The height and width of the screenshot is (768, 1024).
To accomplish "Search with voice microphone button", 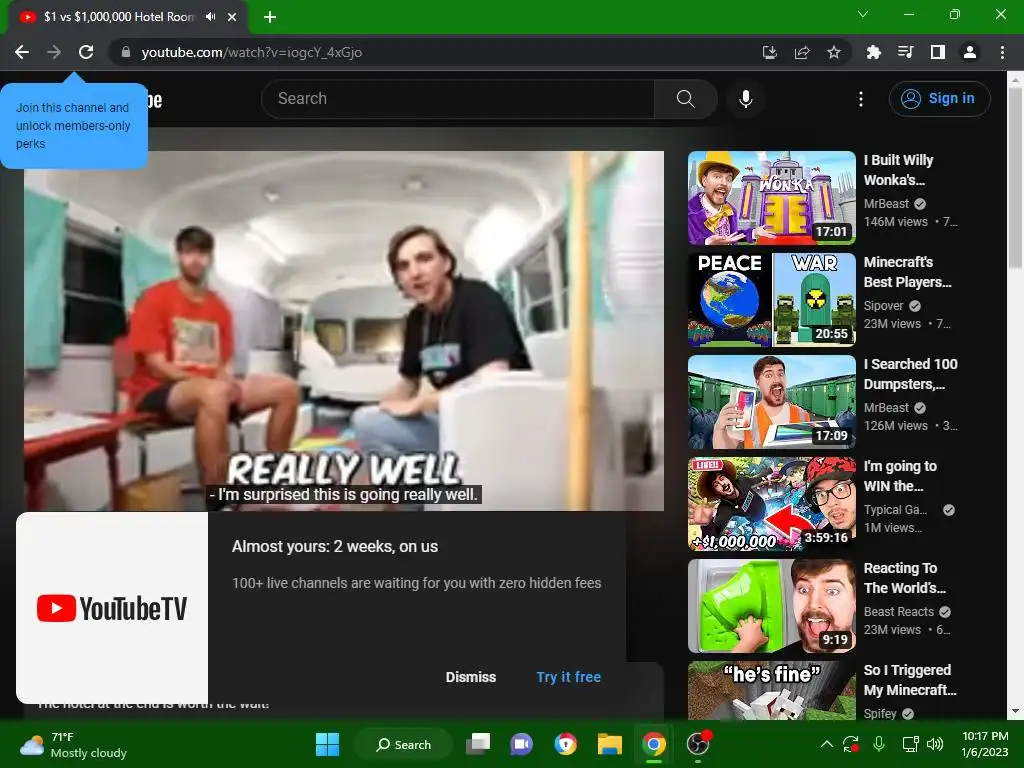I will [746, 99].
